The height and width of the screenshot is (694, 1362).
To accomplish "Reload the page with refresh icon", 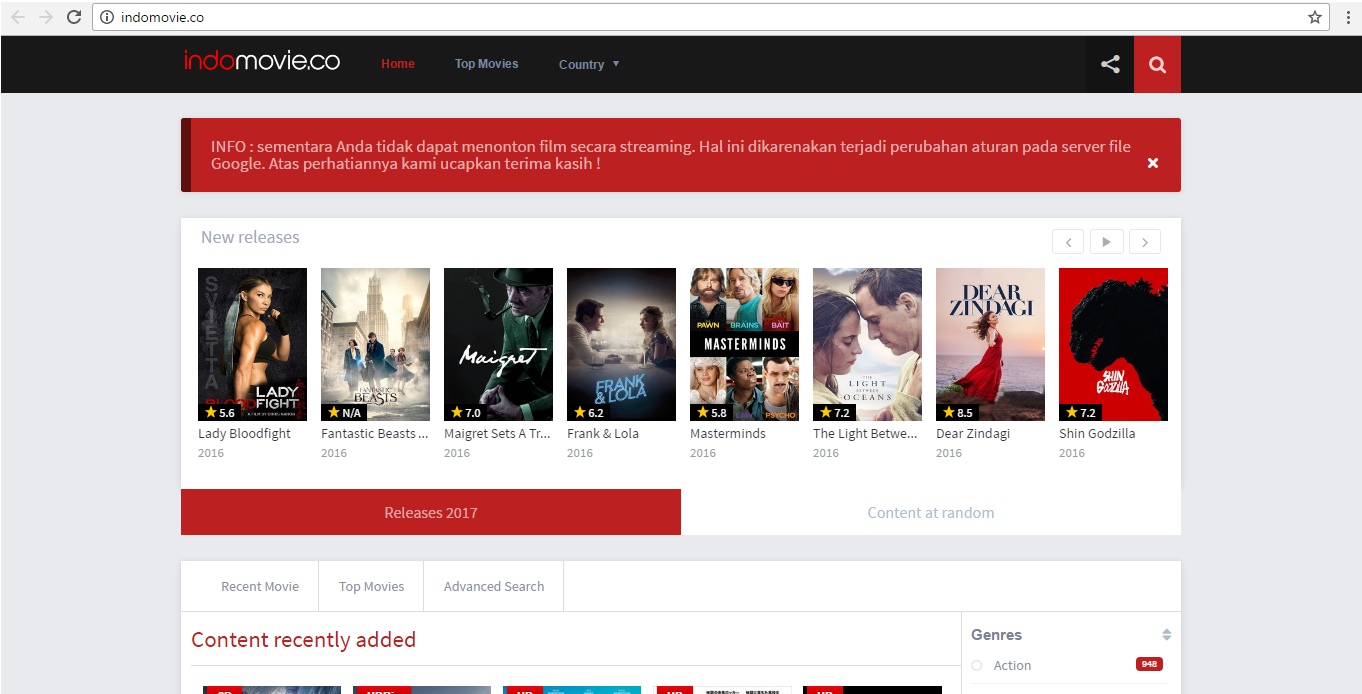I will [x=74, y=17].
